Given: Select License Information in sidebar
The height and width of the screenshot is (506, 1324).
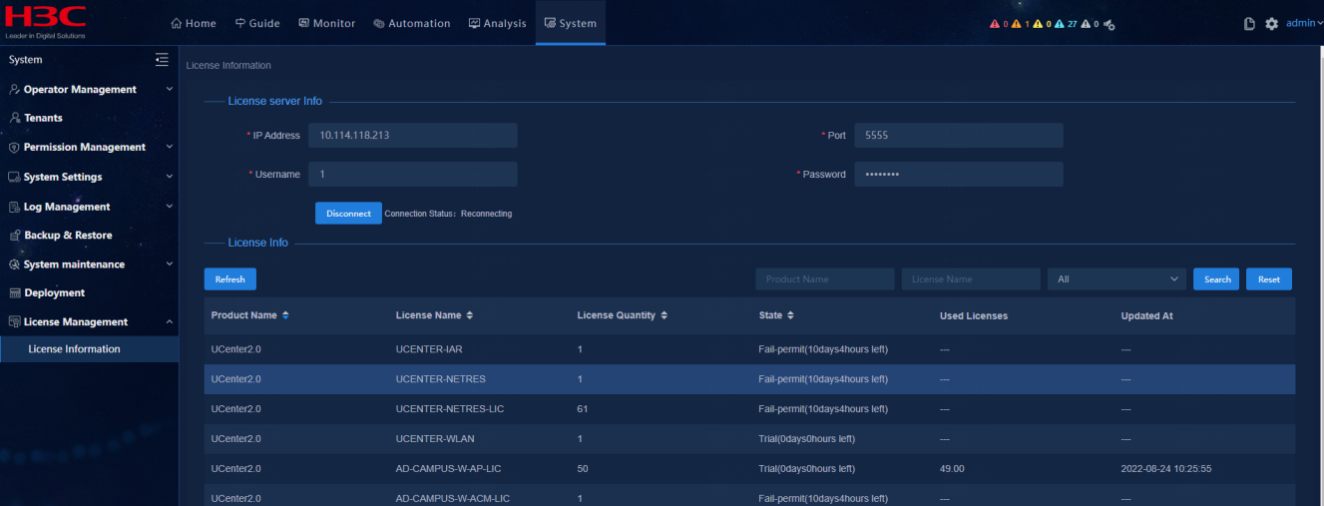Looking at the screenshot, I should (89, 349).
